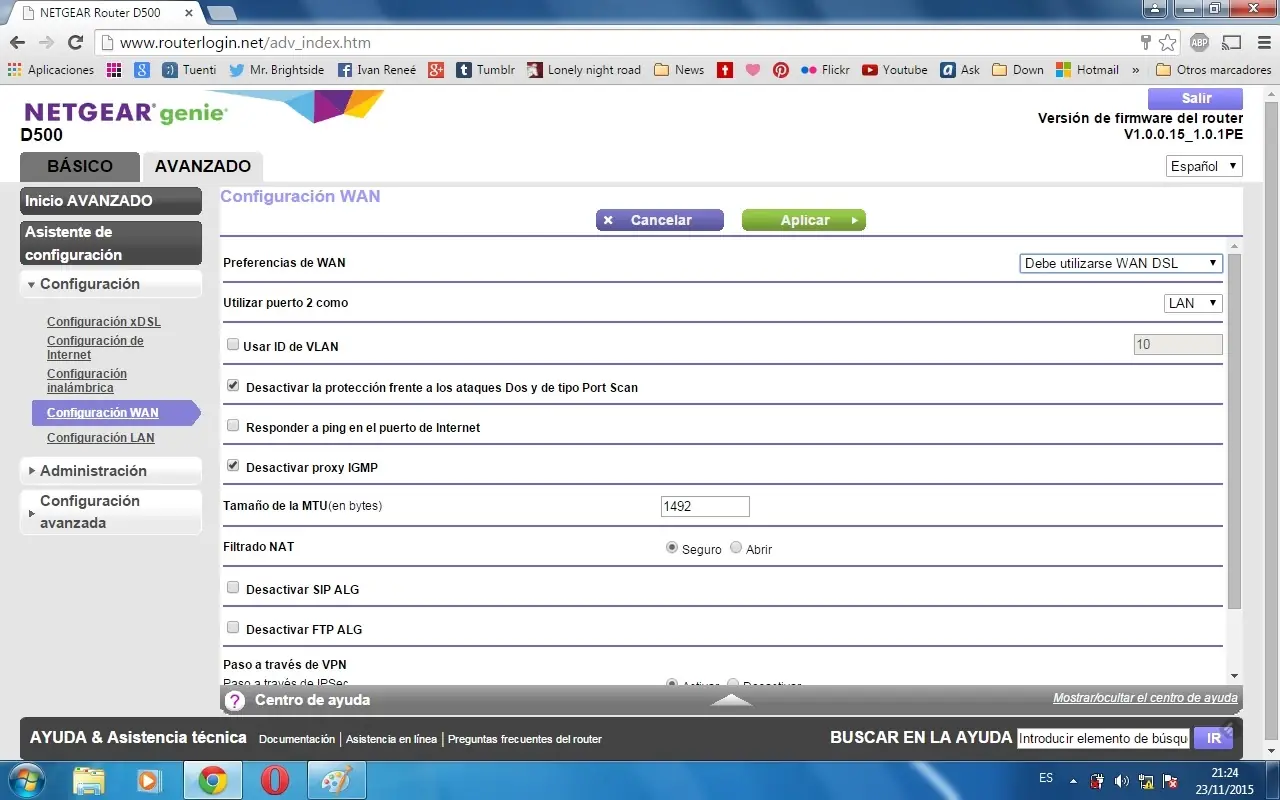Open the Google+ bookmark icon
Viewport: 1280px width, 800px height.
(436, 70)
